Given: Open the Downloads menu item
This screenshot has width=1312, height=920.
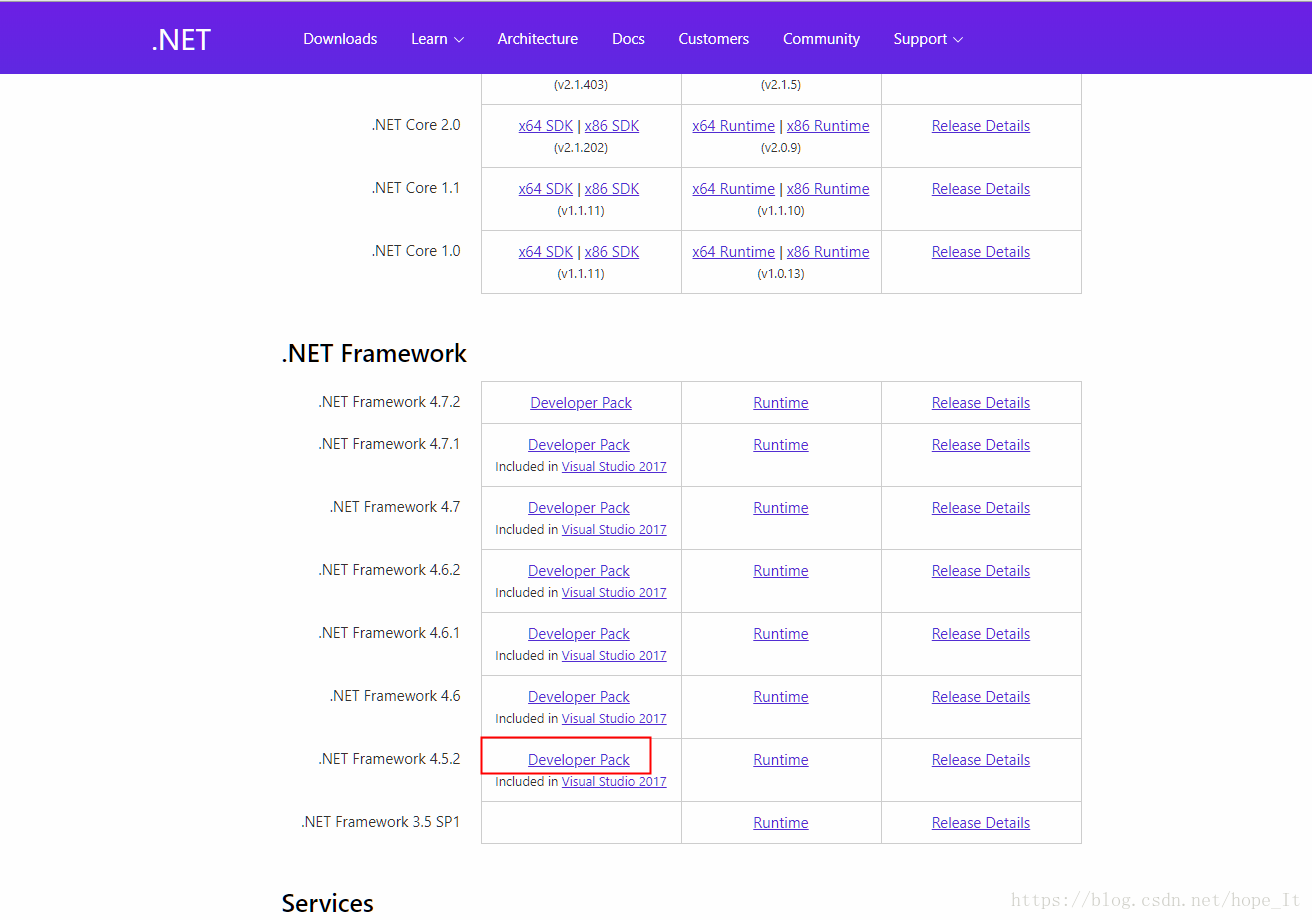Looking at the screenshot, I should click(x=340, y=39).
